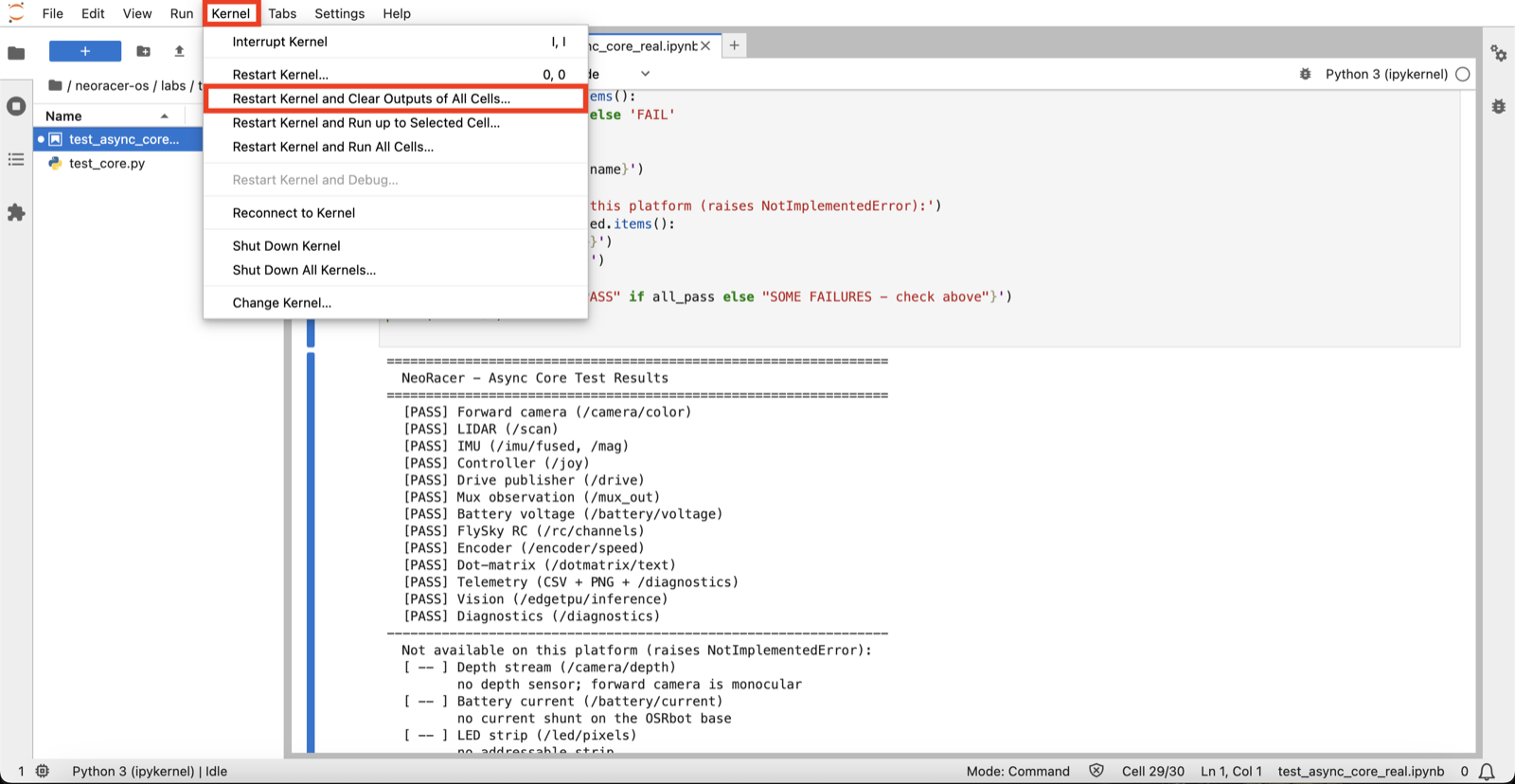Select Reconnect to Kernel
Viewport: 1515px width, 784px height.
pos(396,213)
